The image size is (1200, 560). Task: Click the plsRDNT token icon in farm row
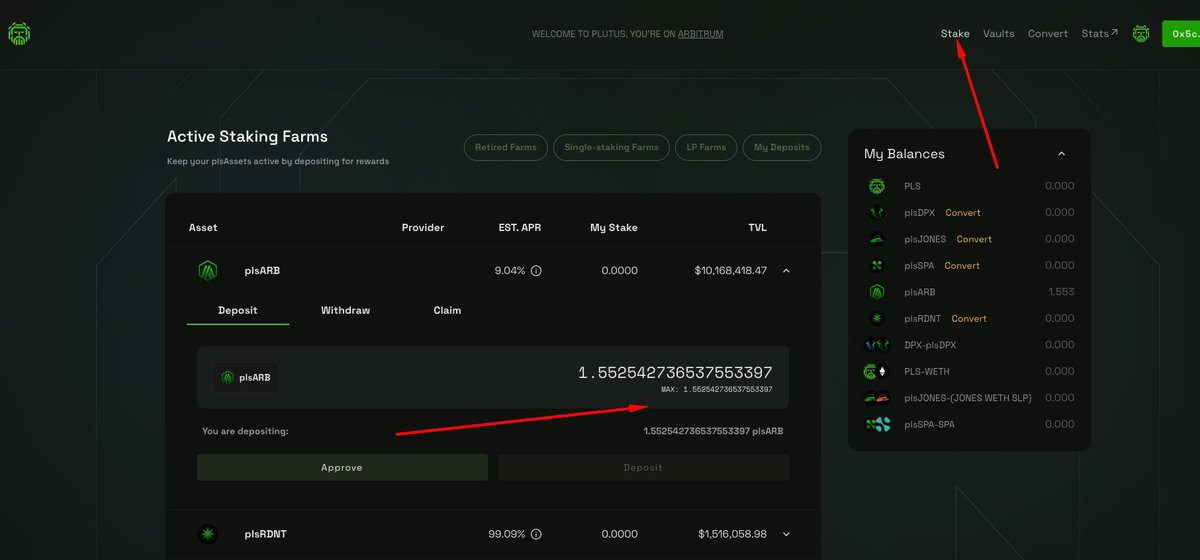[x=207, y=534]
